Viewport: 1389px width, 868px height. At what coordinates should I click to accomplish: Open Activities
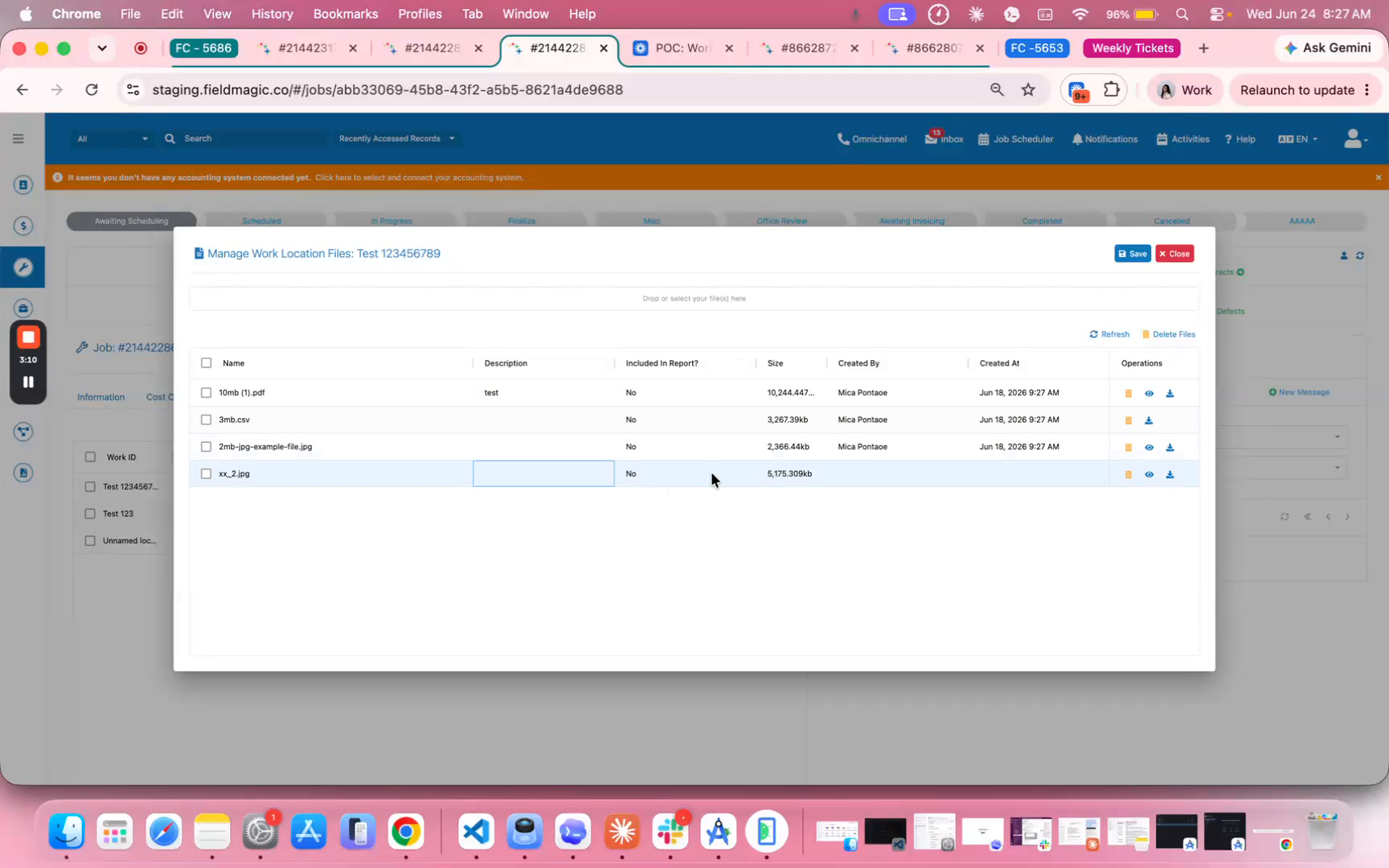tap(1182, 139)
